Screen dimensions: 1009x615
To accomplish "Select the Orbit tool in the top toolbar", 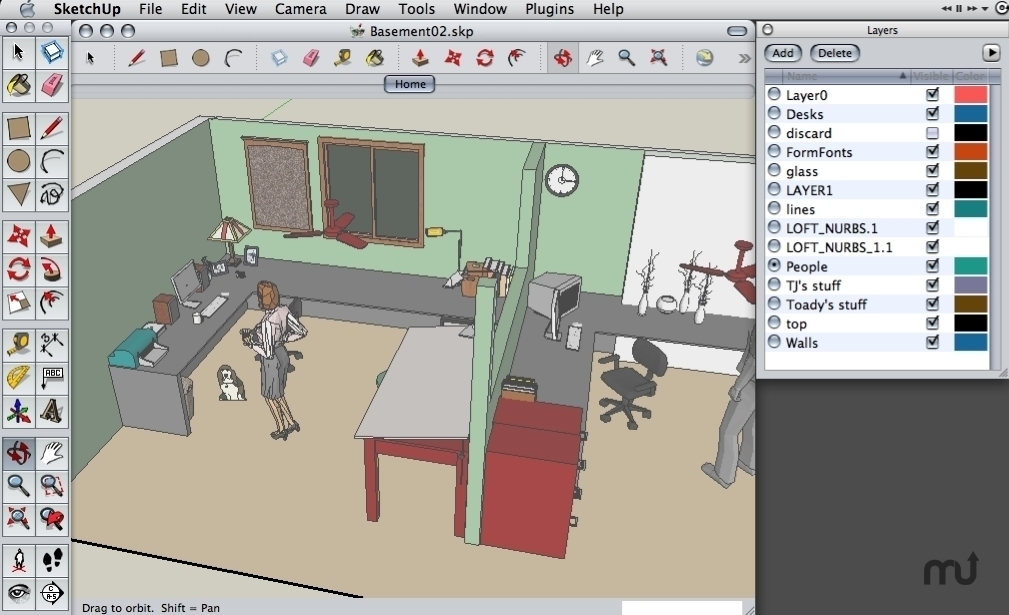I will 562,58.
